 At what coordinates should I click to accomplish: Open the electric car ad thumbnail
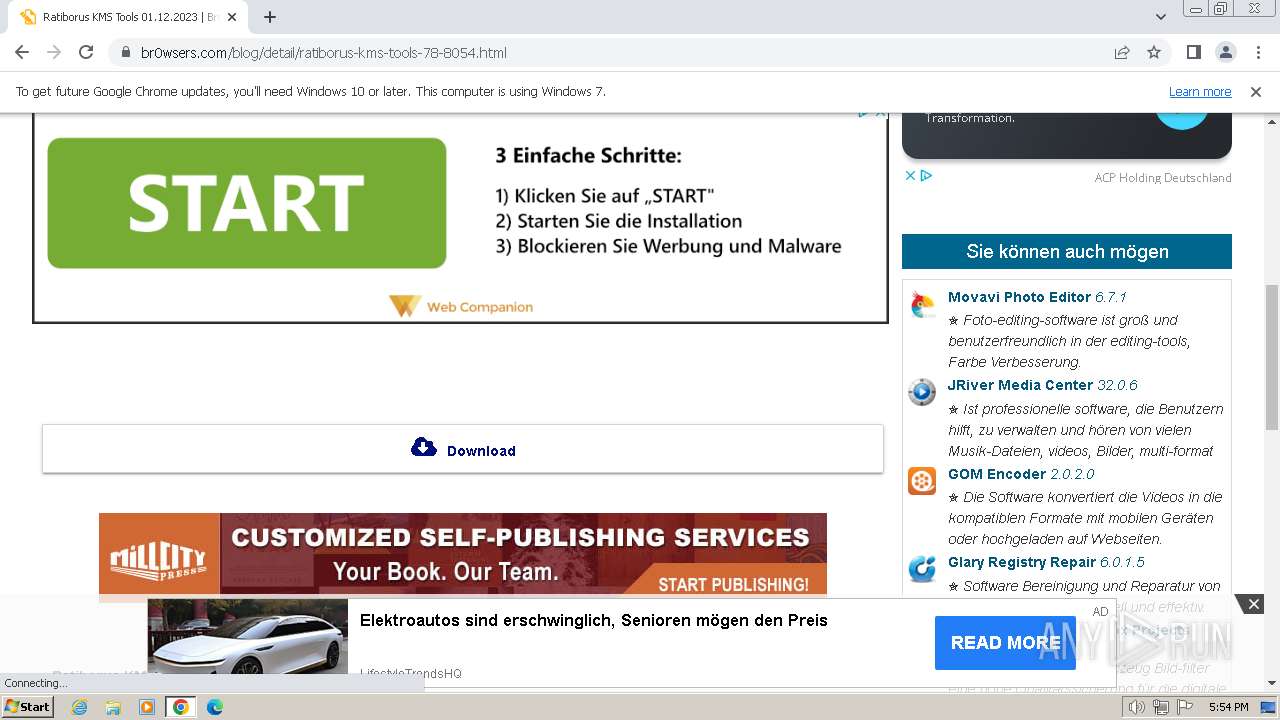[248, 637]
